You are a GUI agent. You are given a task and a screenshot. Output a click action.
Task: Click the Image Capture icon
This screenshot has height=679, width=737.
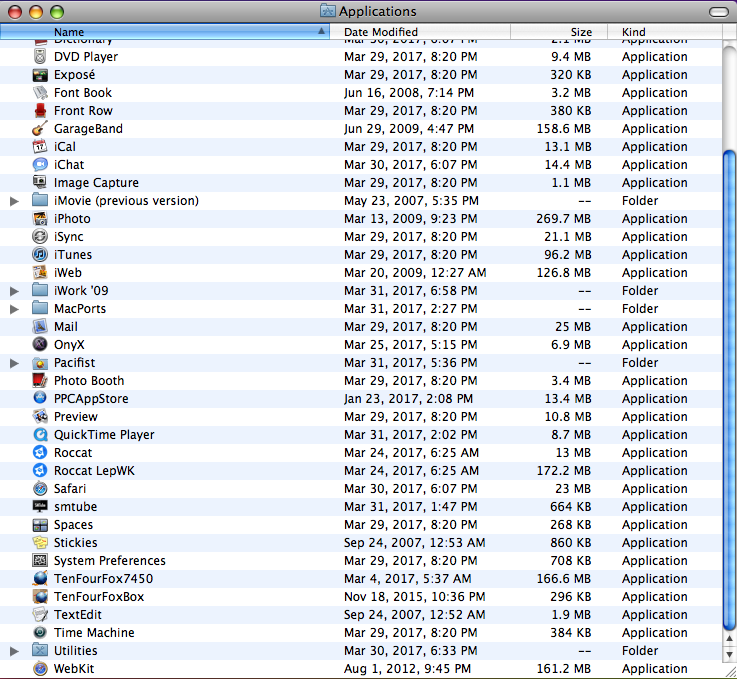pos(40,182)
